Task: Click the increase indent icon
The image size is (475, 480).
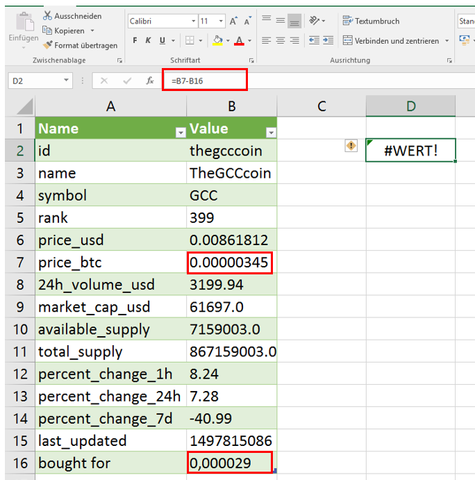Action: 328,41
